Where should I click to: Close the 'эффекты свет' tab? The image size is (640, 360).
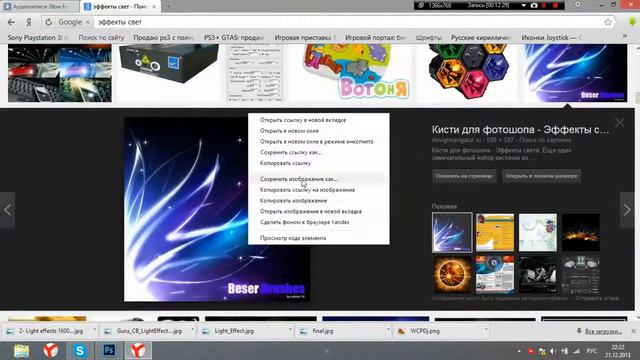click(154, 7)
